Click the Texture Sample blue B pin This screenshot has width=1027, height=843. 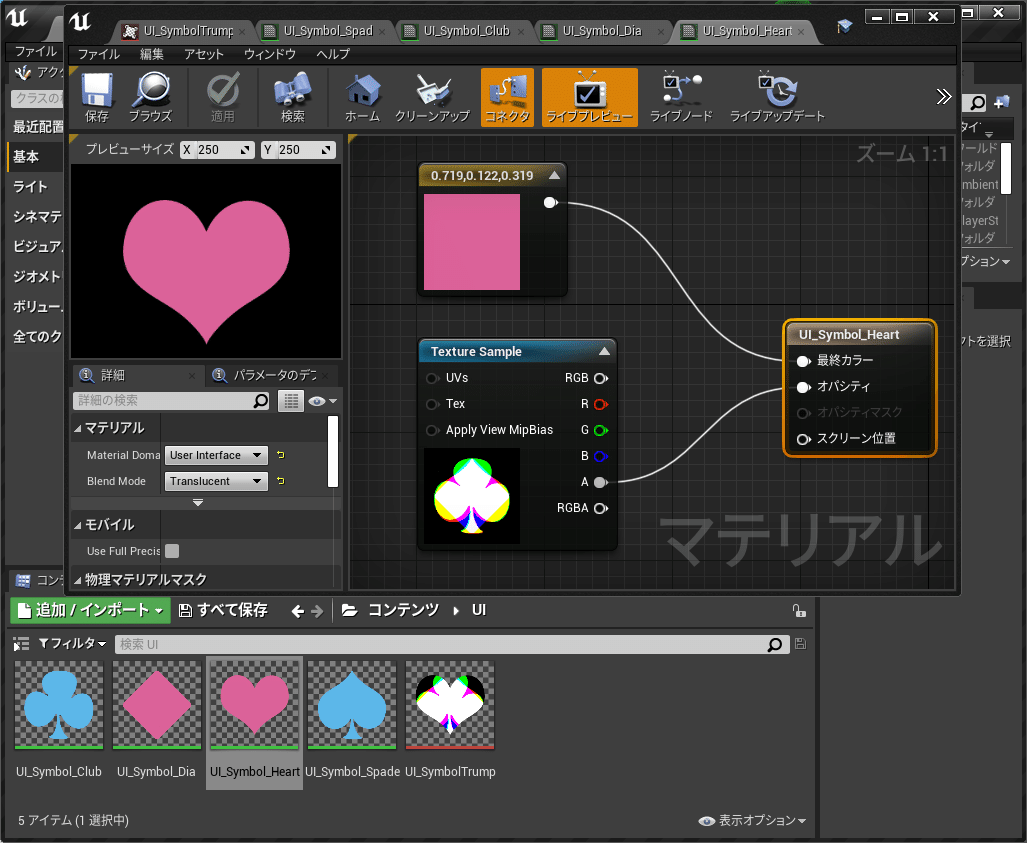coord(601,456)
